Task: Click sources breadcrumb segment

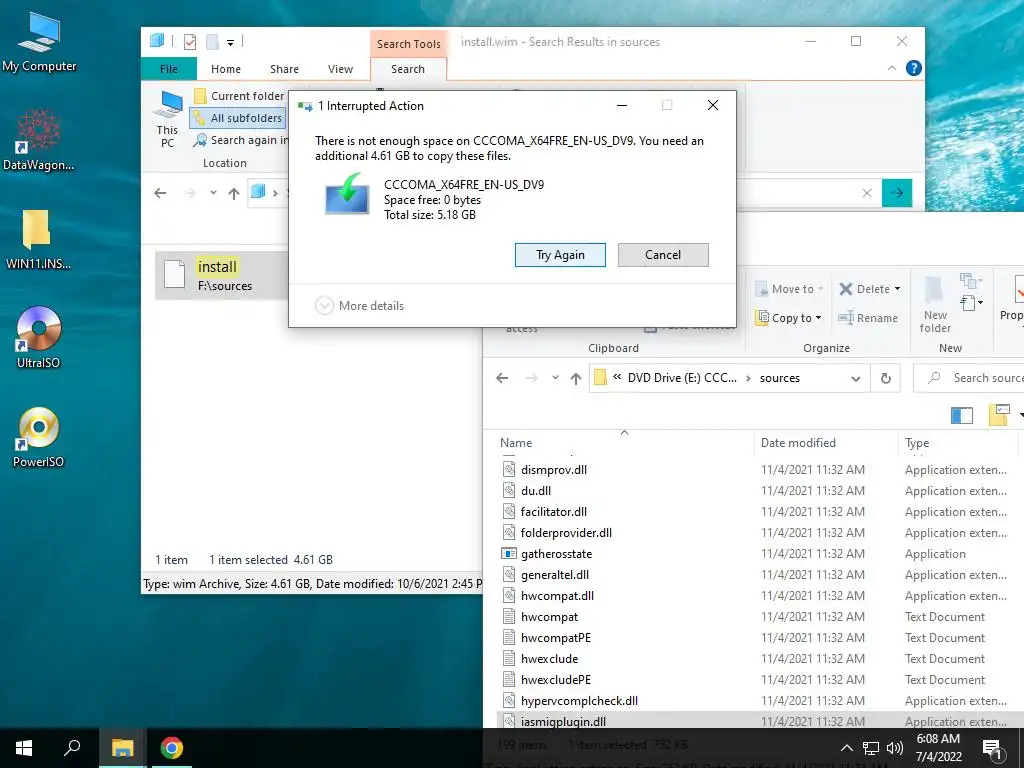Action: 779,378
